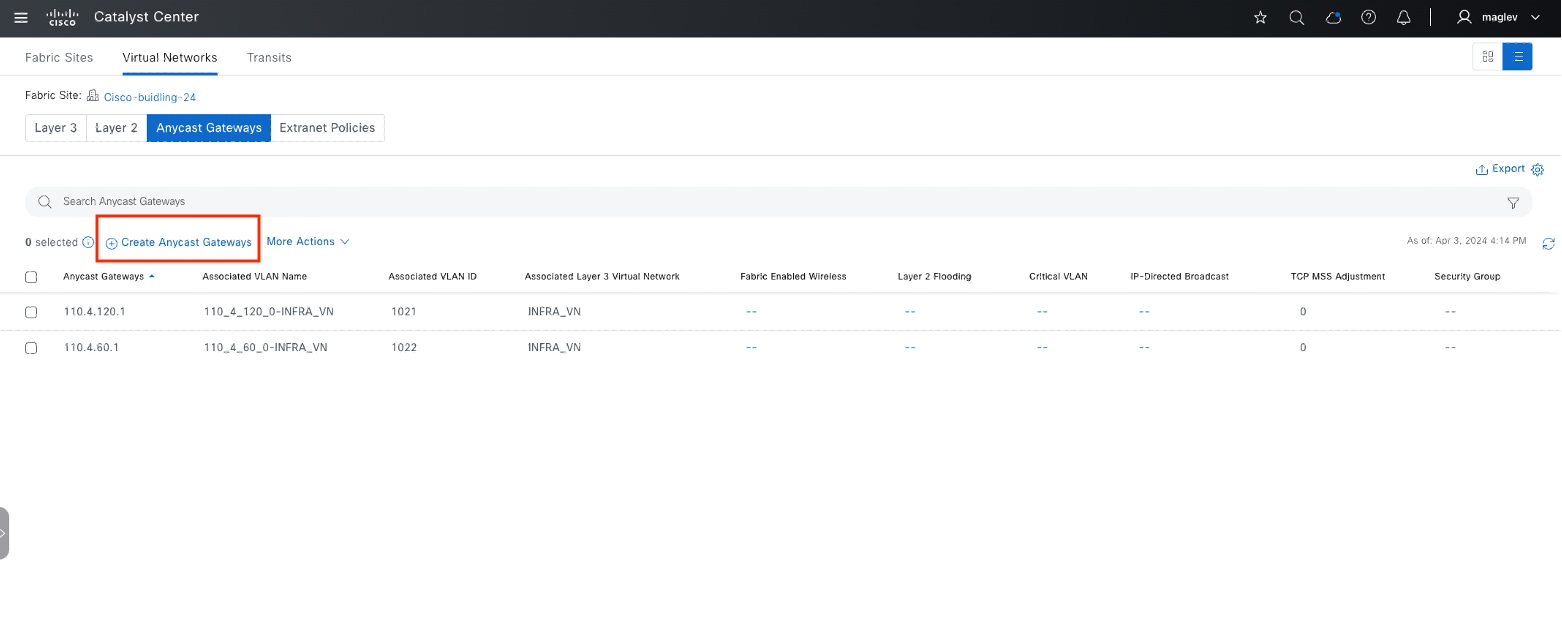The height and width of the screenshot is (638, 1562).
Task: Open the global search icon
Action: (1297, 17)
